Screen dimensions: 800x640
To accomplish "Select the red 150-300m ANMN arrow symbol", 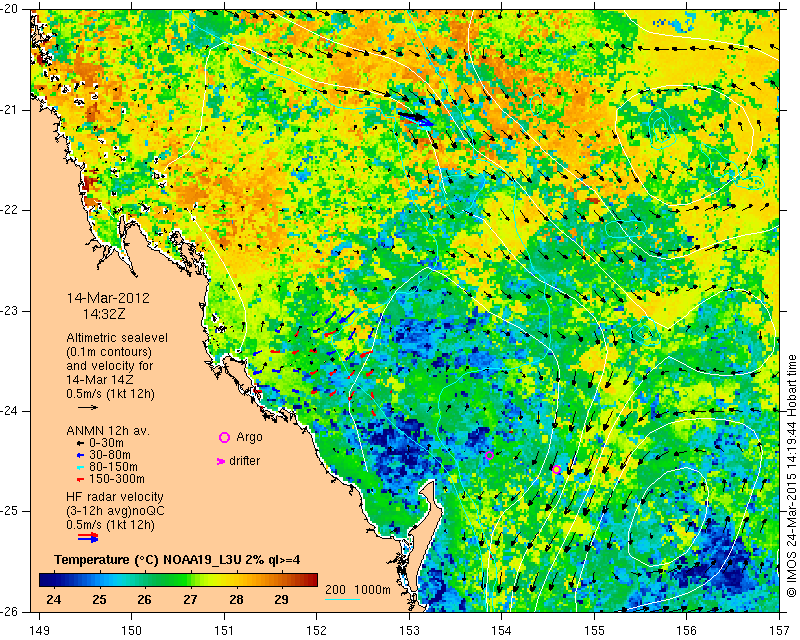I will 80,479.
